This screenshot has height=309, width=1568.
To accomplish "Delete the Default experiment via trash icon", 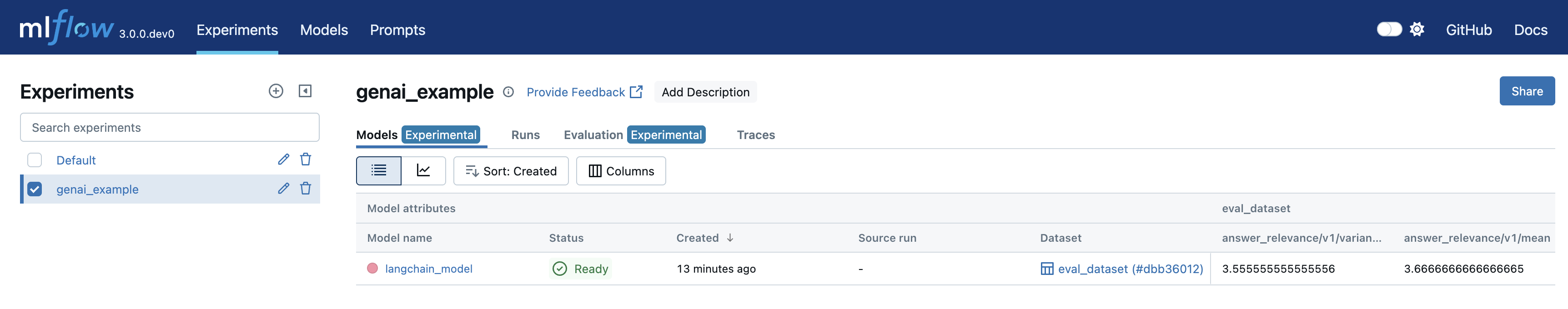I will (306, 159).
